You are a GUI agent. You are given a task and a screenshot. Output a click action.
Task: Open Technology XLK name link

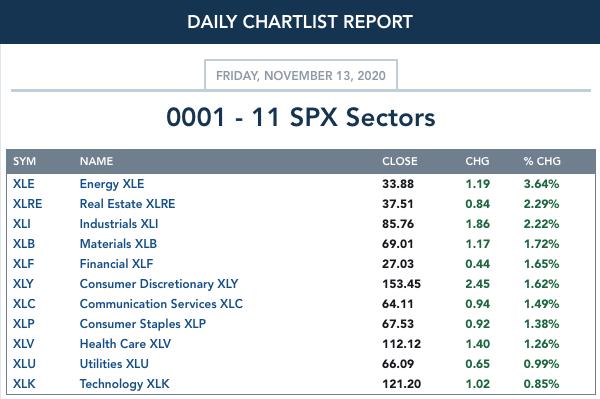pyautogui.click(x=124, y=384)
